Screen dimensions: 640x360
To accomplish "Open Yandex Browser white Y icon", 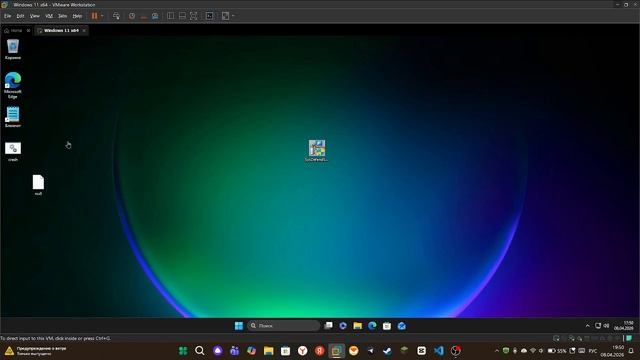I will pyautogui.click(x=302, y=351).
